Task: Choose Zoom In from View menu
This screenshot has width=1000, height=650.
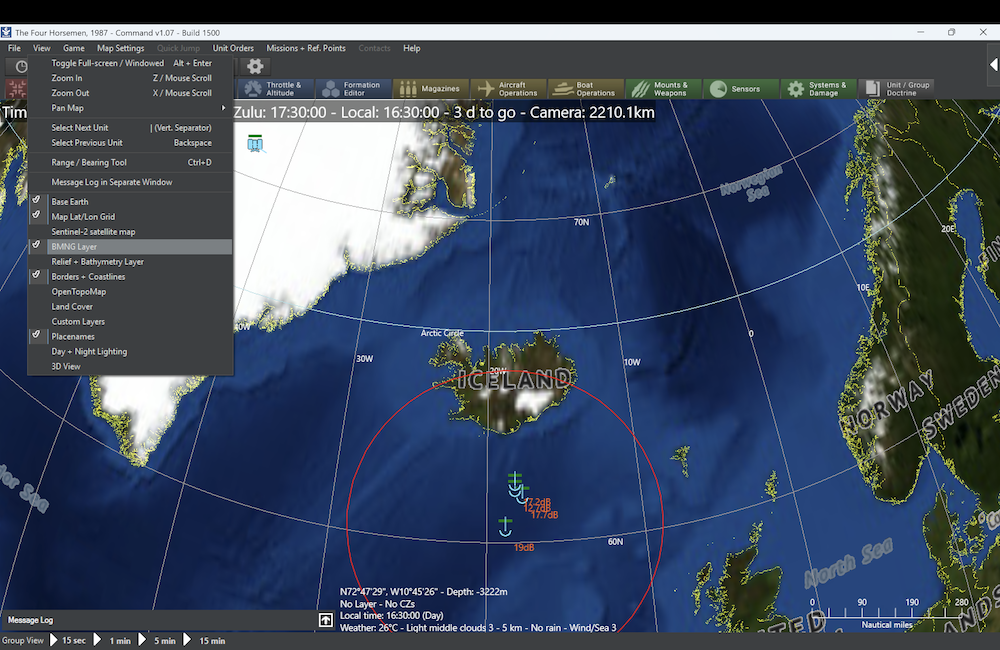Action: (130, 78)
